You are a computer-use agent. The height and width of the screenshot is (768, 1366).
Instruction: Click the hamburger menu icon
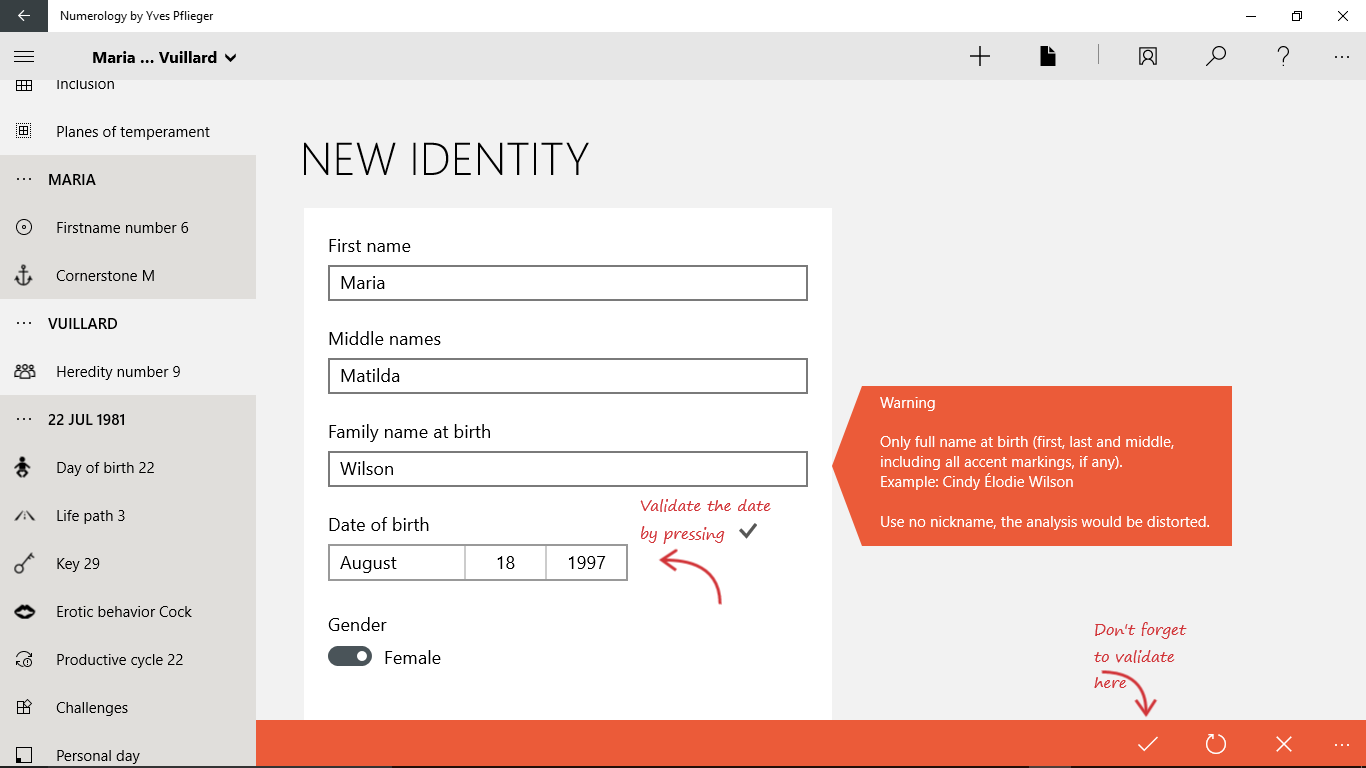[x=24, y=57]
